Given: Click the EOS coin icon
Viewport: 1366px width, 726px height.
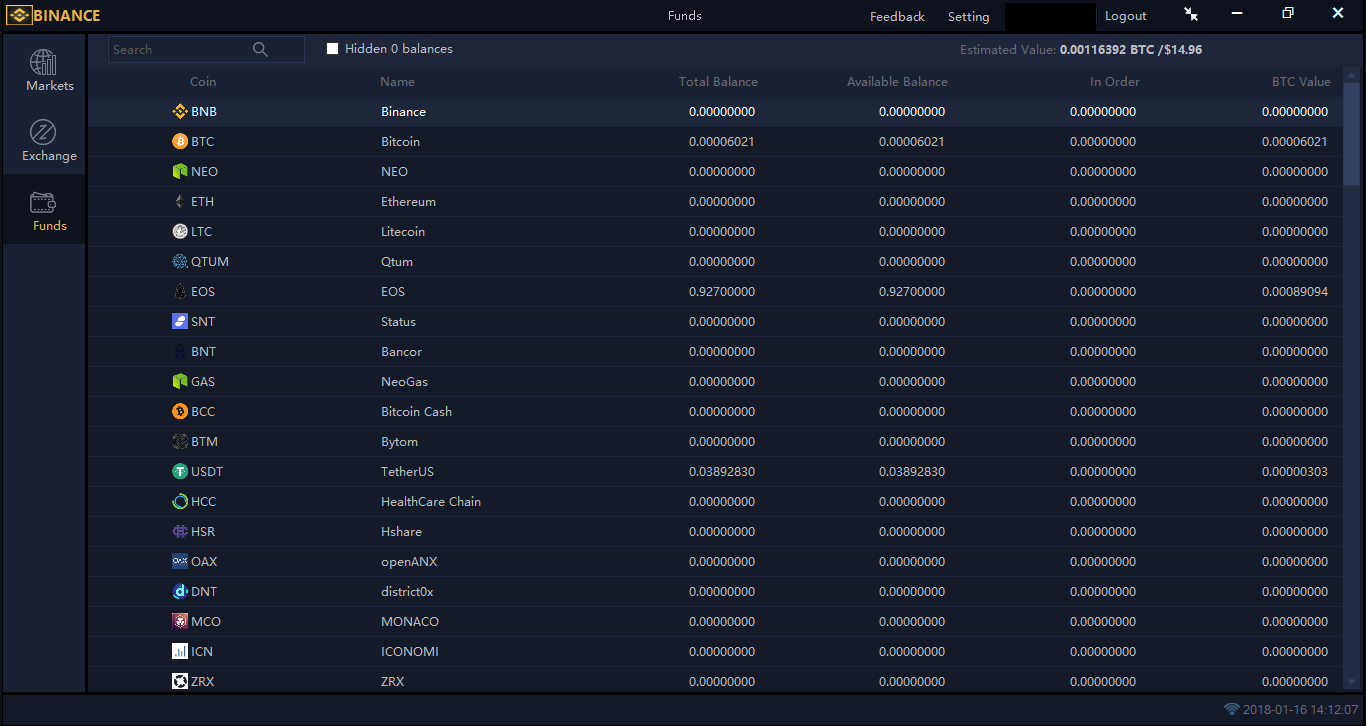Looking at the screenshot, I should (x=180, y=292).
